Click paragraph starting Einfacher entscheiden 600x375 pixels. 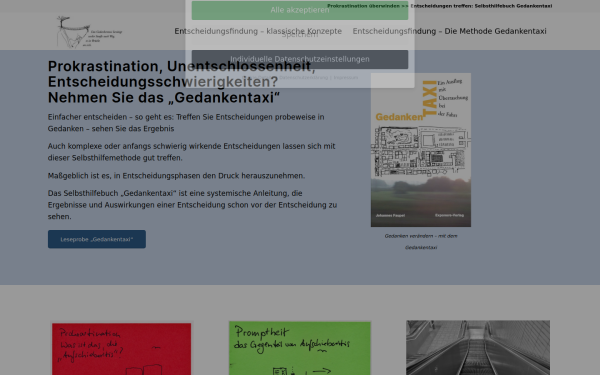186,123
